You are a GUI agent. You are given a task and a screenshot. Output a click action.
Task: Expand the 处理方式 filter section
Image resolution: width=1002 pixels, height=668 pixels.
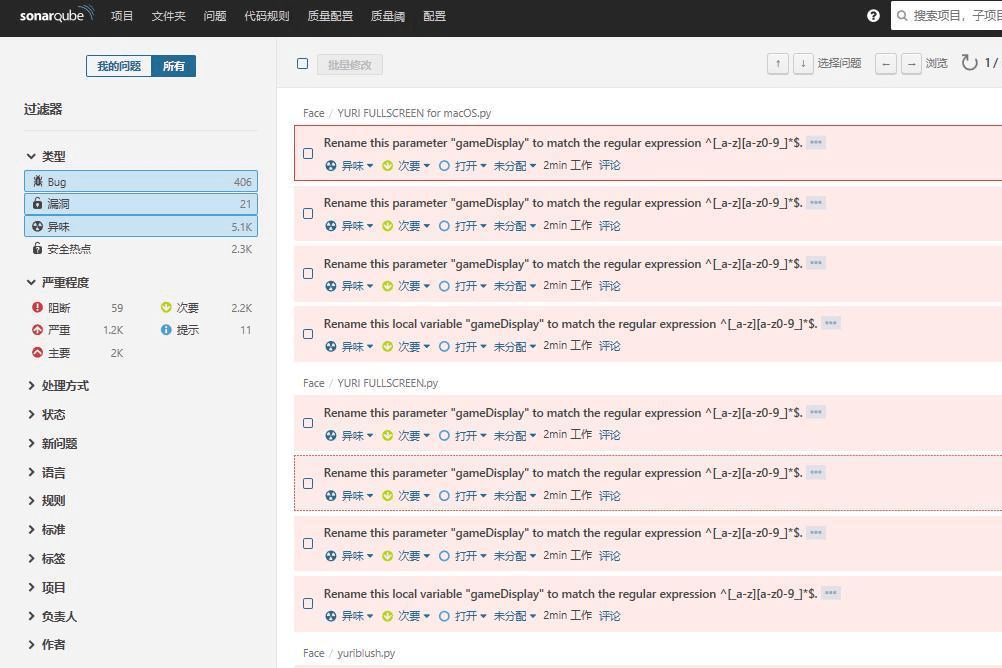click(58, 385)
